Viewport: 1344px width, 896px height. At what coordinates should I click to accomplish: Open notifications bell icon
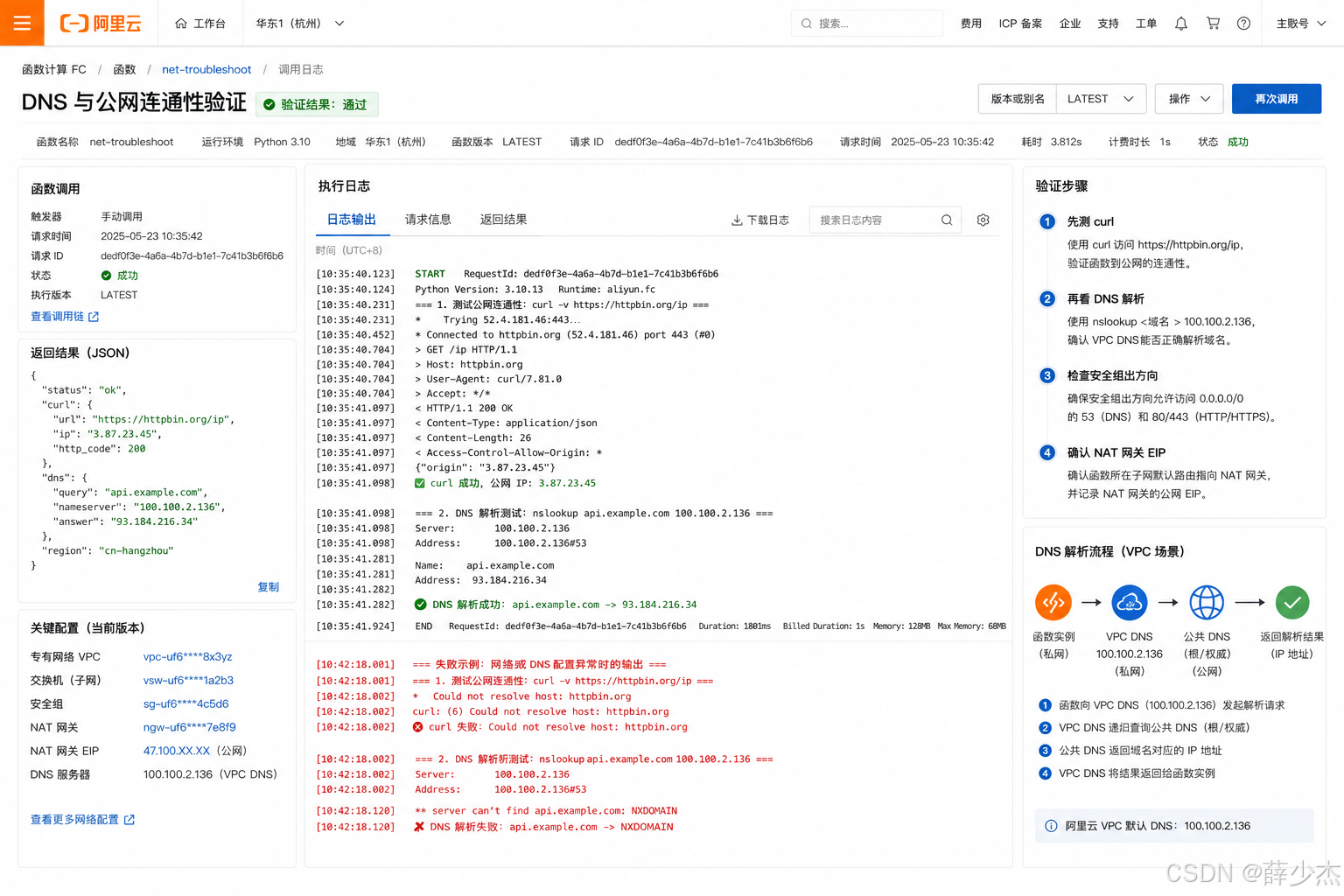(x=1181, y=24)
